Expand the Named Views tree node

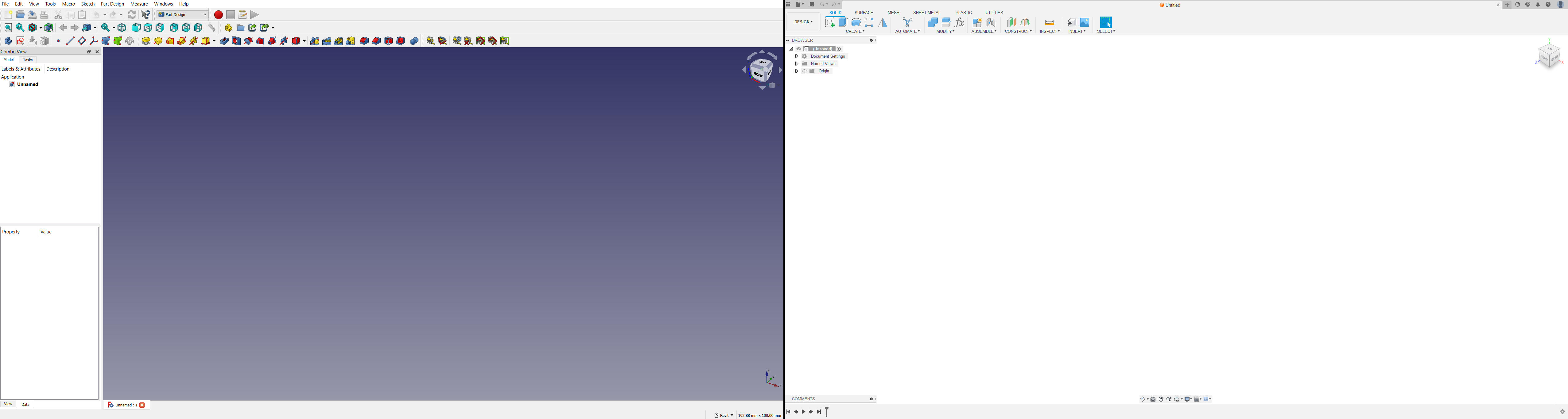(x=796, y=64)
